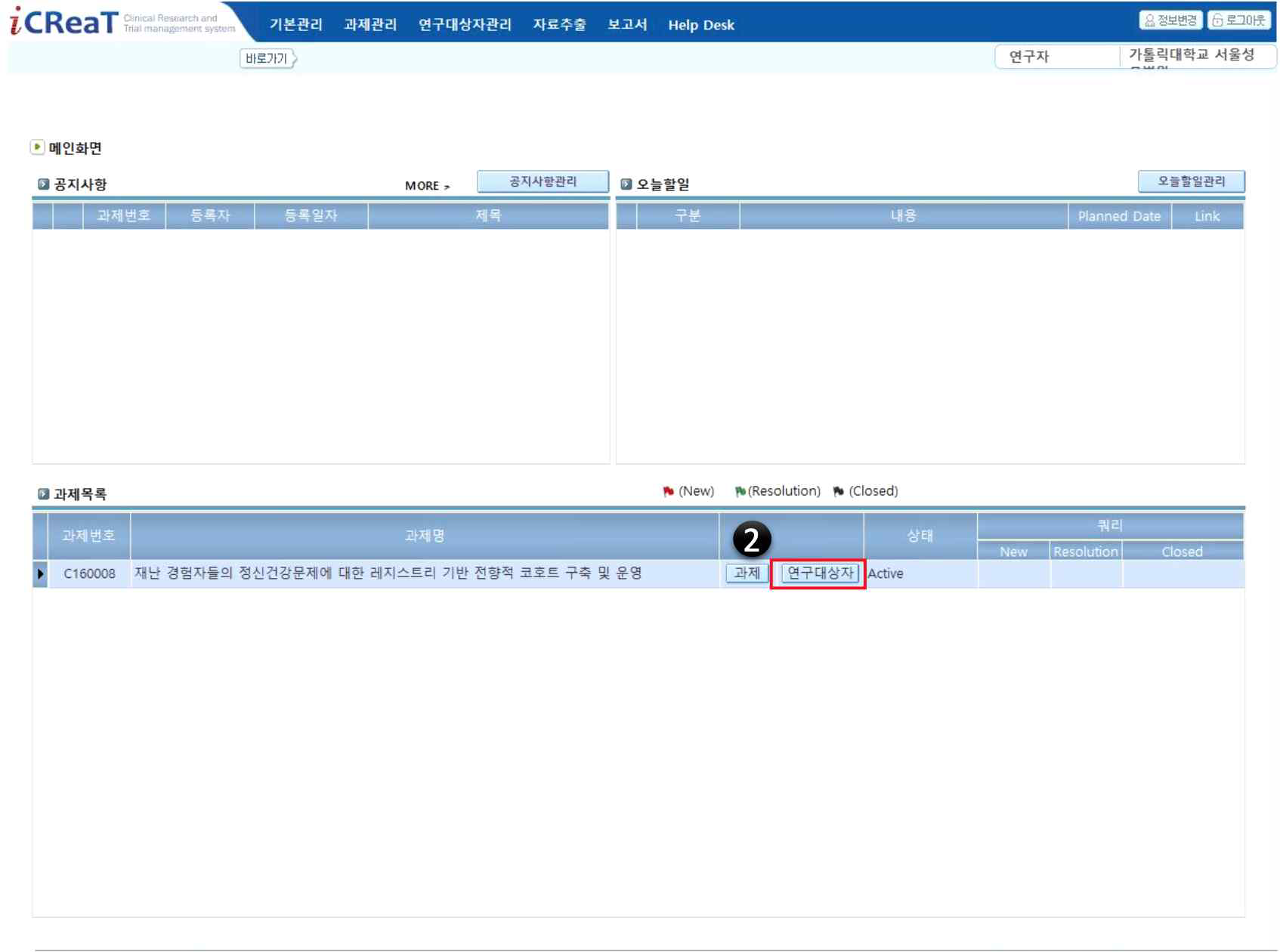Click the 연구대상자 button for C160008
Screen dimensions: 1280x952
click(x=820, y=573)
